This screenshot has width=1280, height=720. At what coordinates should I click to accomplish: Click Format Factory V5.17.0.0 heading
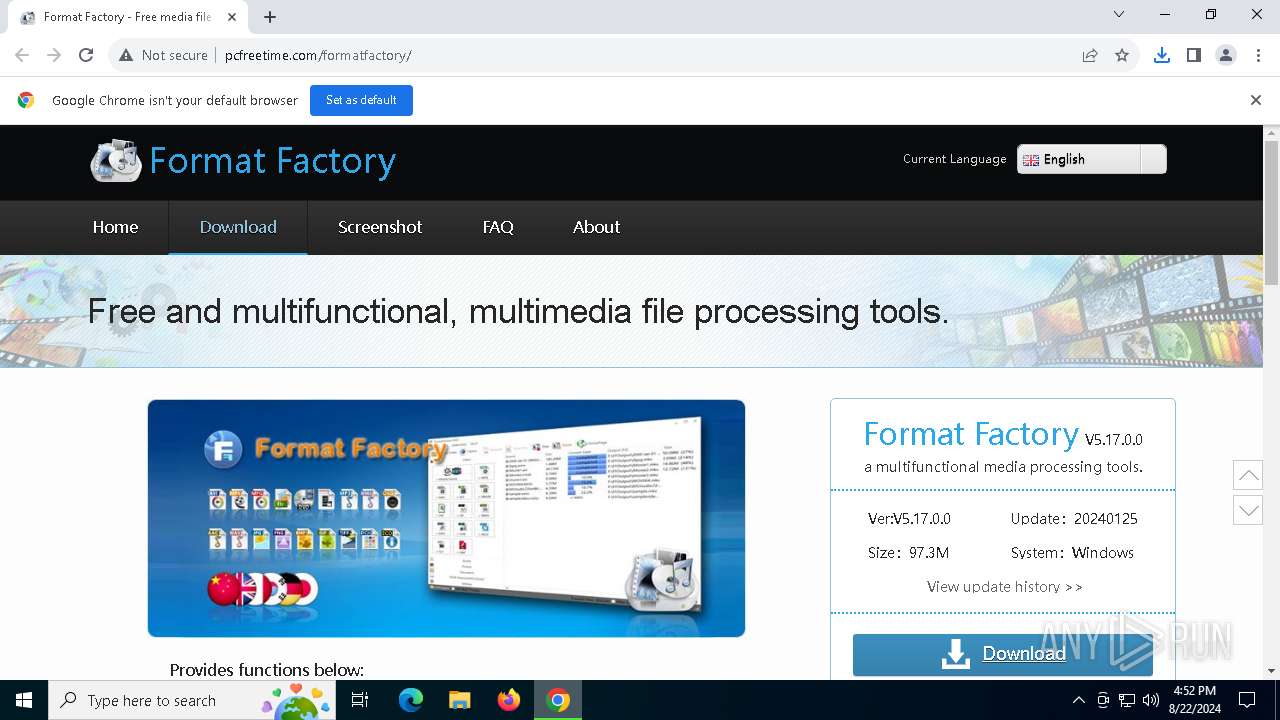coord(1003,435)
